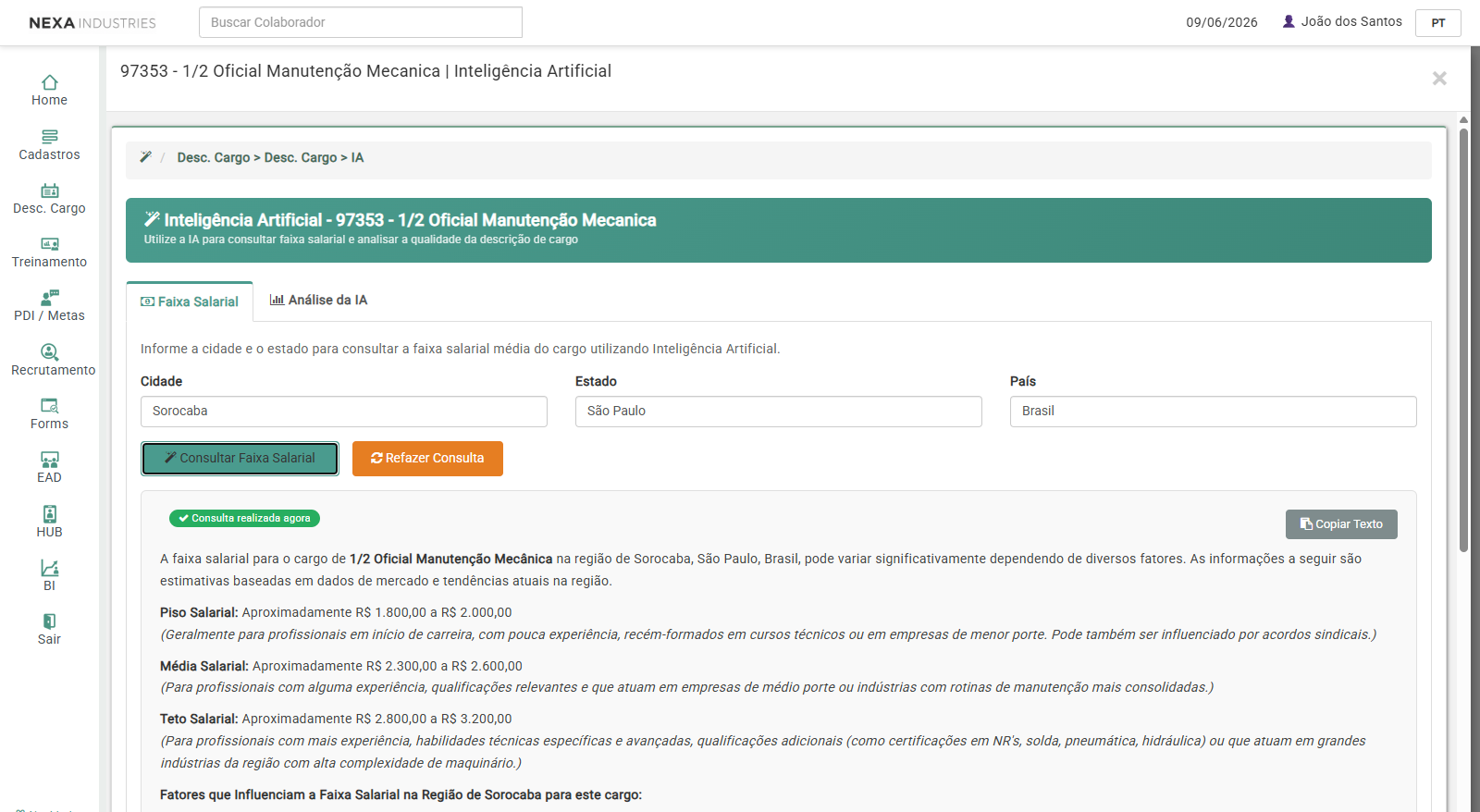Screen dimensions: 1480x812
Task: Switch to the Análise da IA tab
Action: point(318,300)
